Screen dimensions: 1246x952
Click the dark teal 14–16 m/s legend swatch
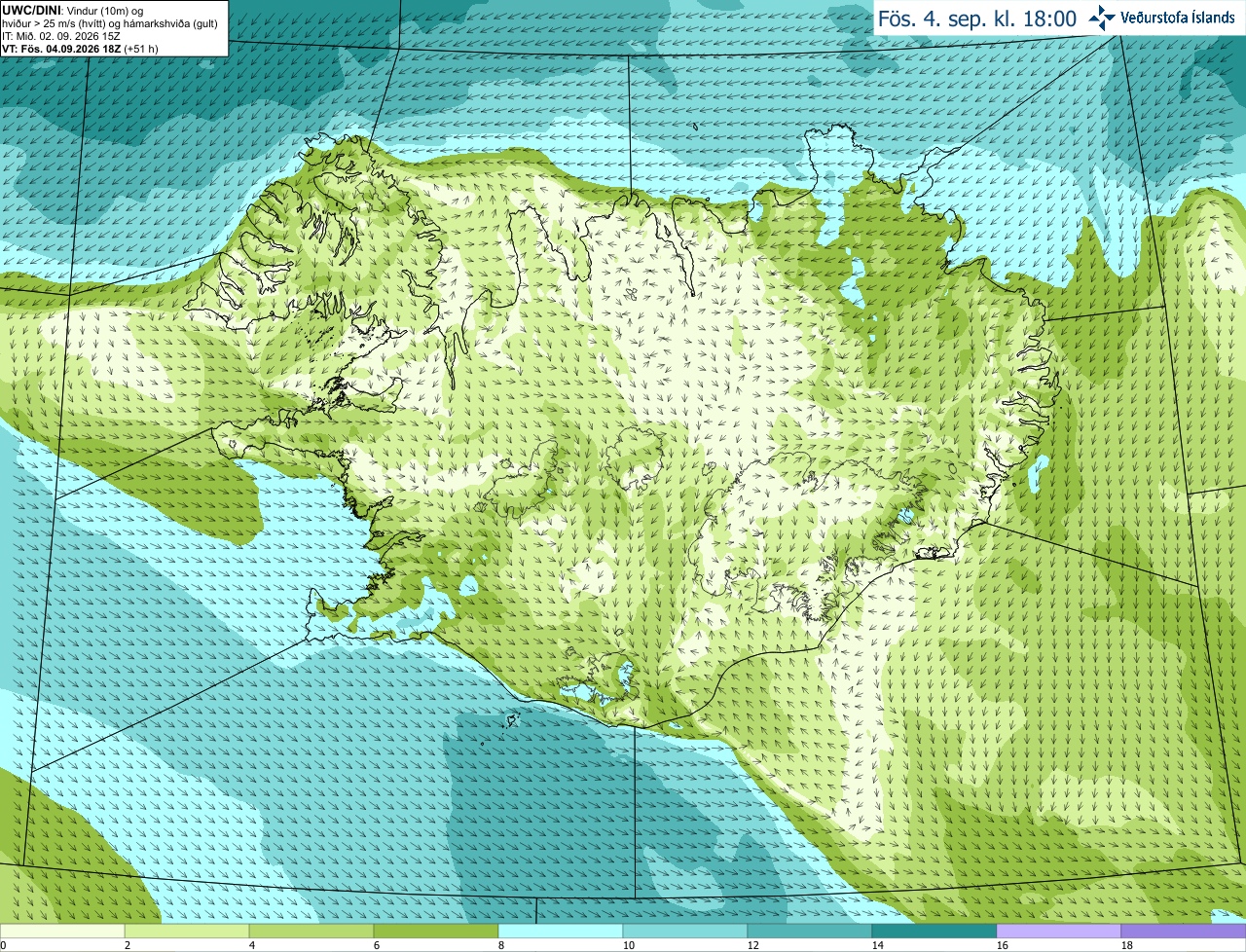934,932
